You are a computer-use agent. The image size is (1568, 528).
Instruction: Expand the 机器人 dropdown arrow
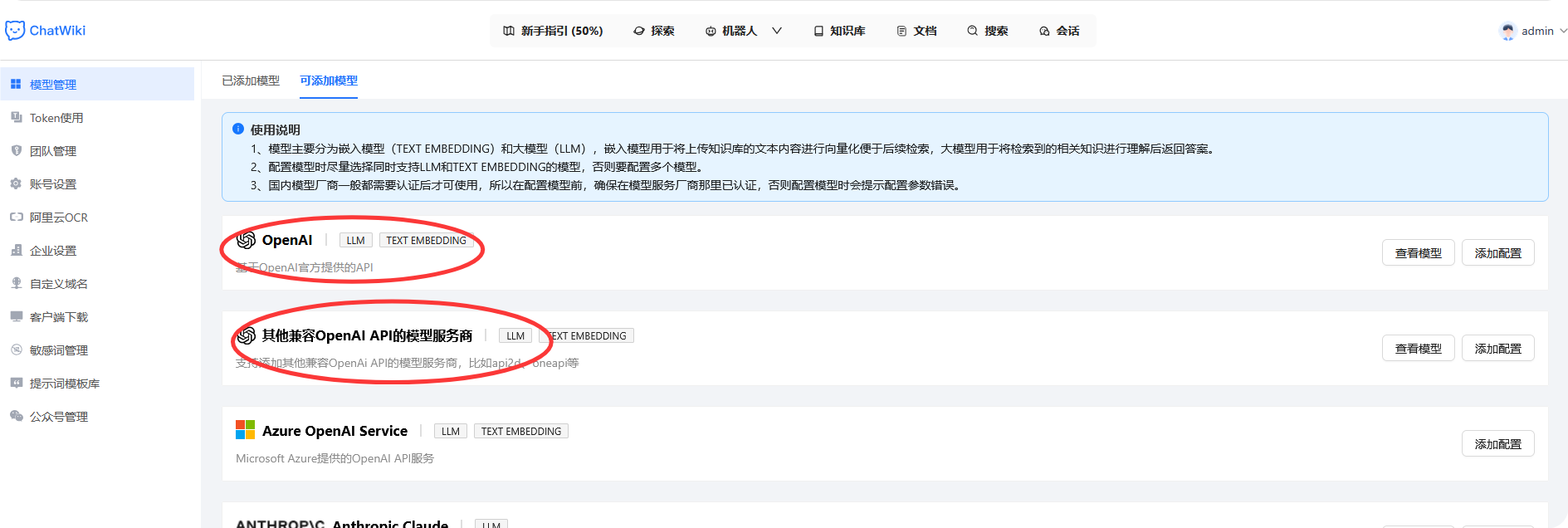pos(777,31)
